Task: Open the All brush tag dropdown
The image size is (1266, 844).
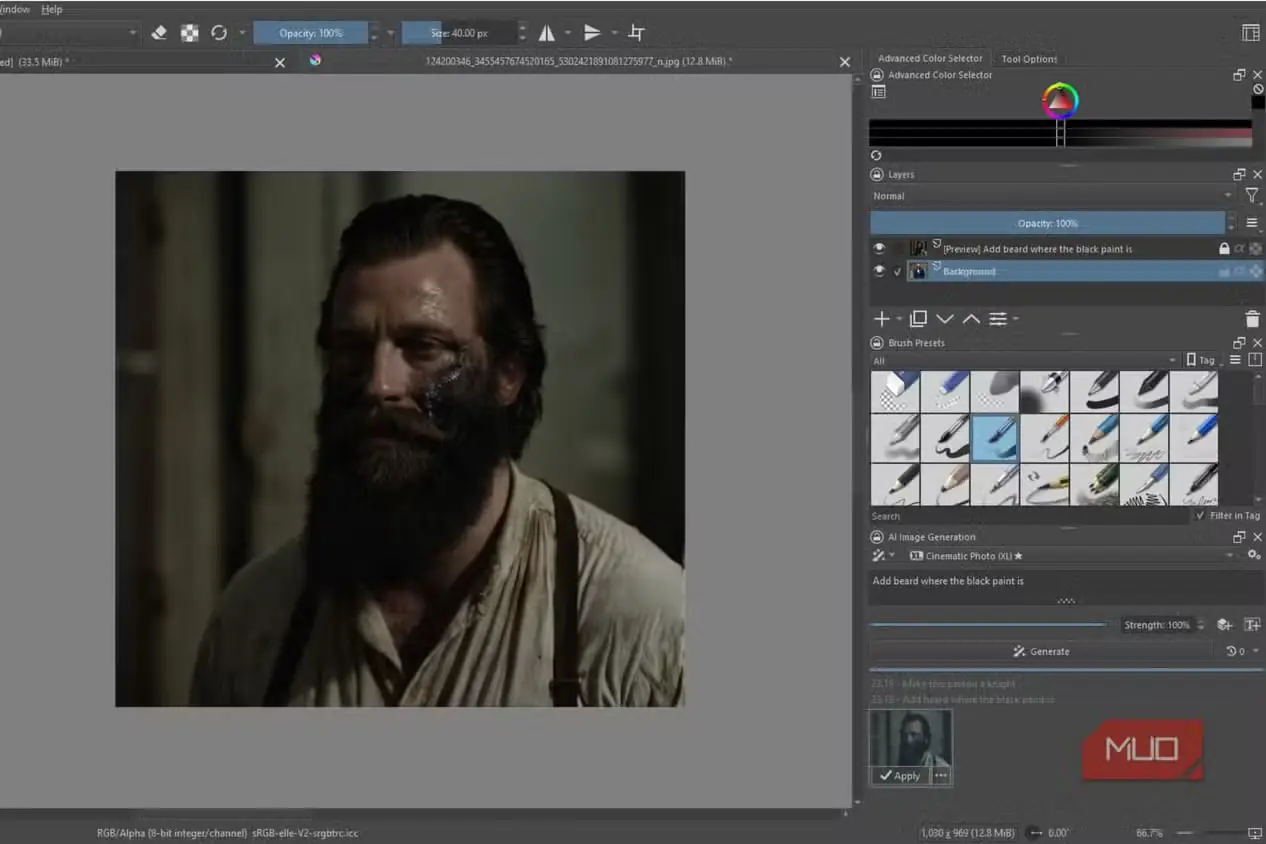Action: point(1025,361)
